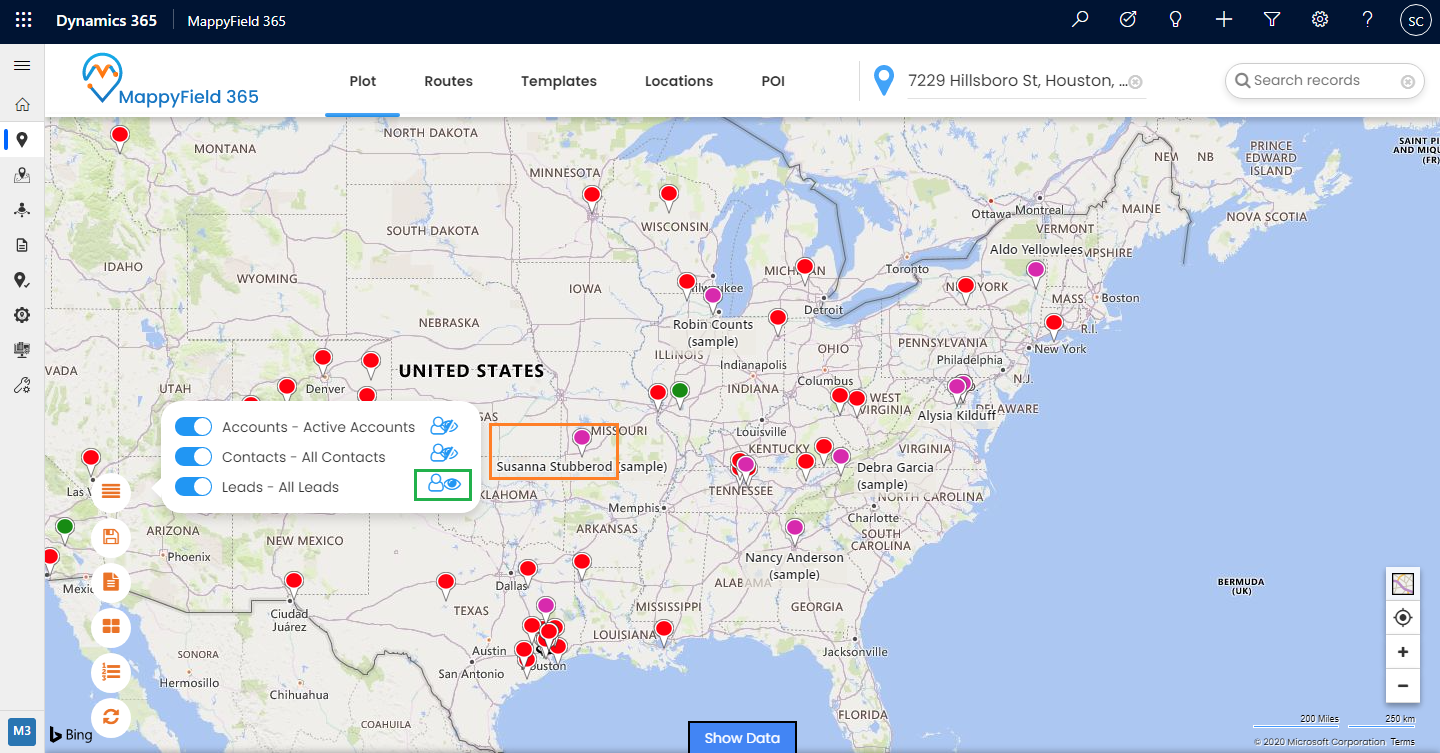Open the tools wrench sidebar icon
The width and height of the screenshot is (1440, 753).
tap(22, 386)
